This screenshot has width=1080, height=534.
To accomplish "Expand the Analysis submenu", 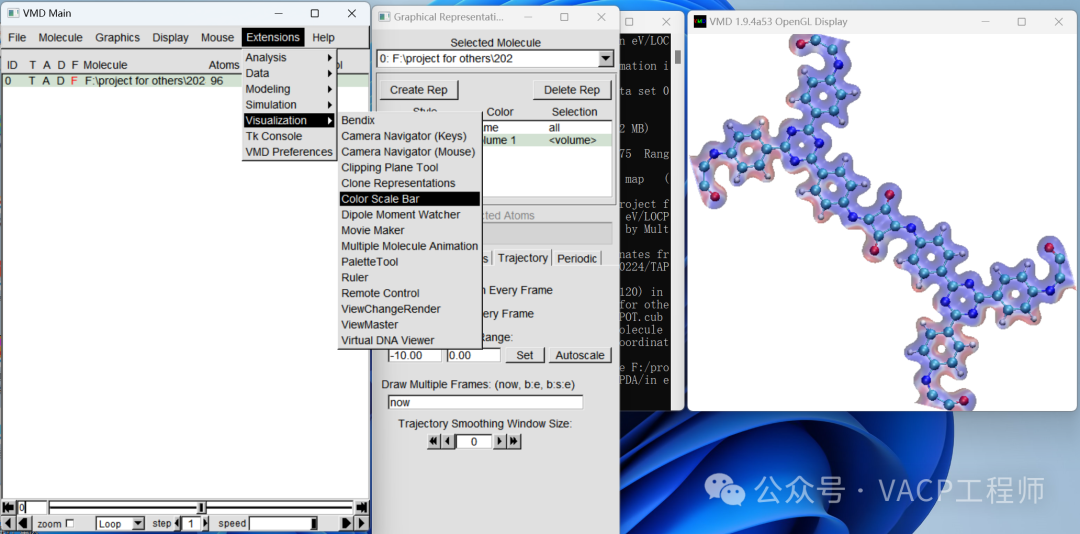I will point(289,58).
